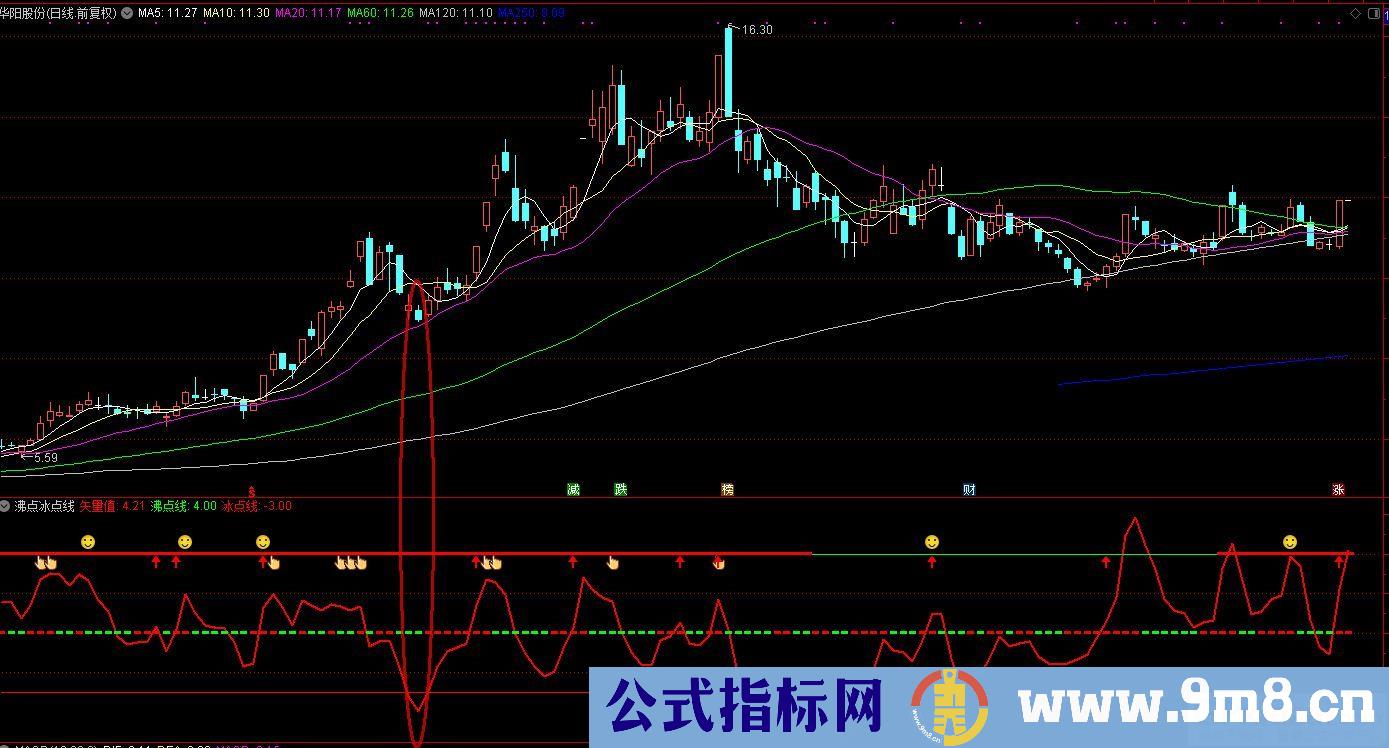Click the MA120: 11.10 label
The height and width of the screenshot is (748, 1389).
pyautogui.click(x=456, y=13)
